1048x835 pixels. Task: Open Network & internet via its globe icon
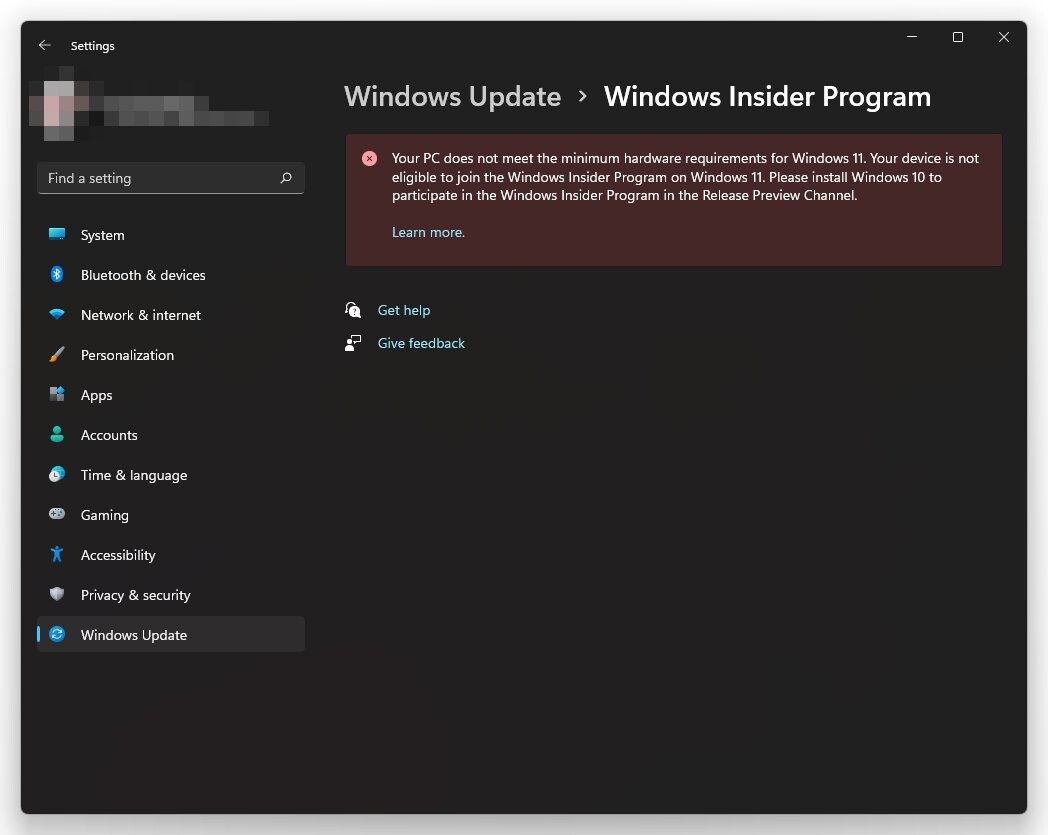click(57, 315)
